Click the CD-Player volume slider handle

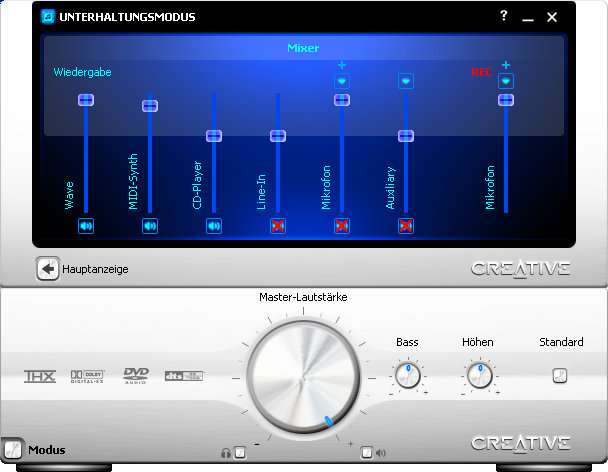click(x=214, y=136)
